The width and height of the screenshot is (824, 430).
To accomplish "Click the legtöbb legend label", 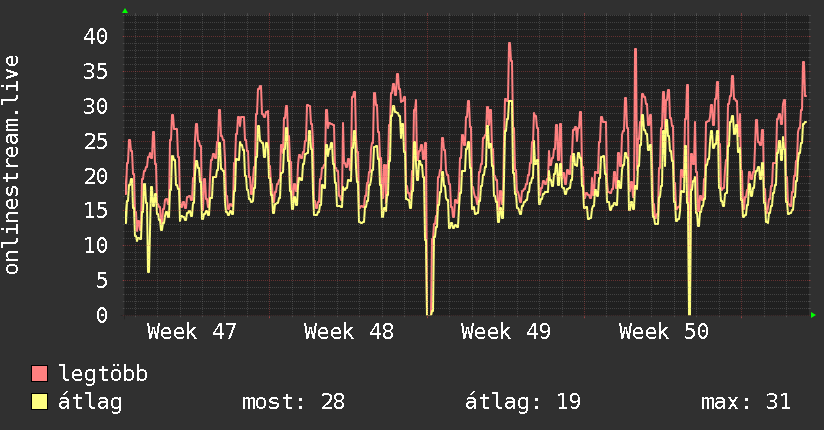I will coord(103,374).
